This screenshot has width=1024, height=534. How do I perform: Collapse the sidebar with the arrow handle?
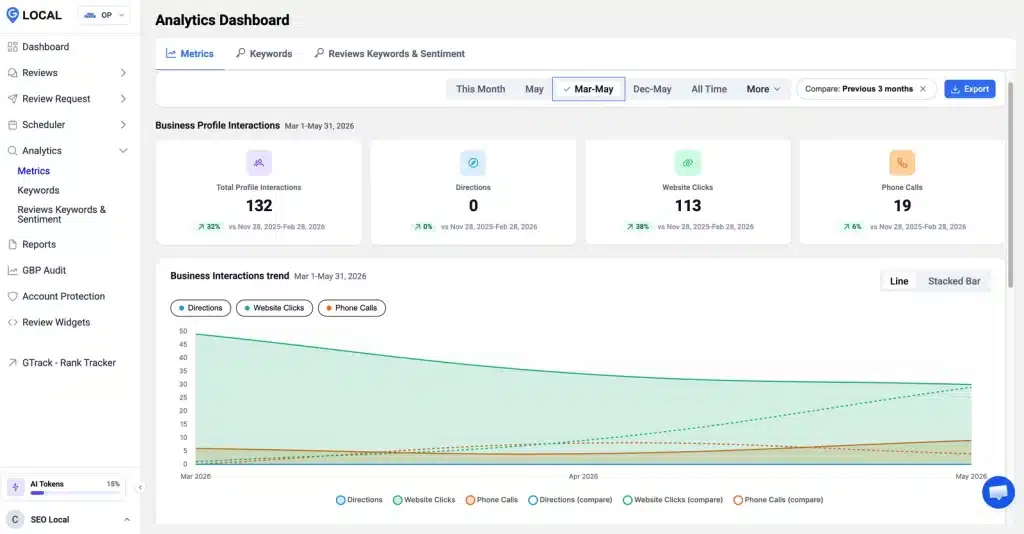140,487
